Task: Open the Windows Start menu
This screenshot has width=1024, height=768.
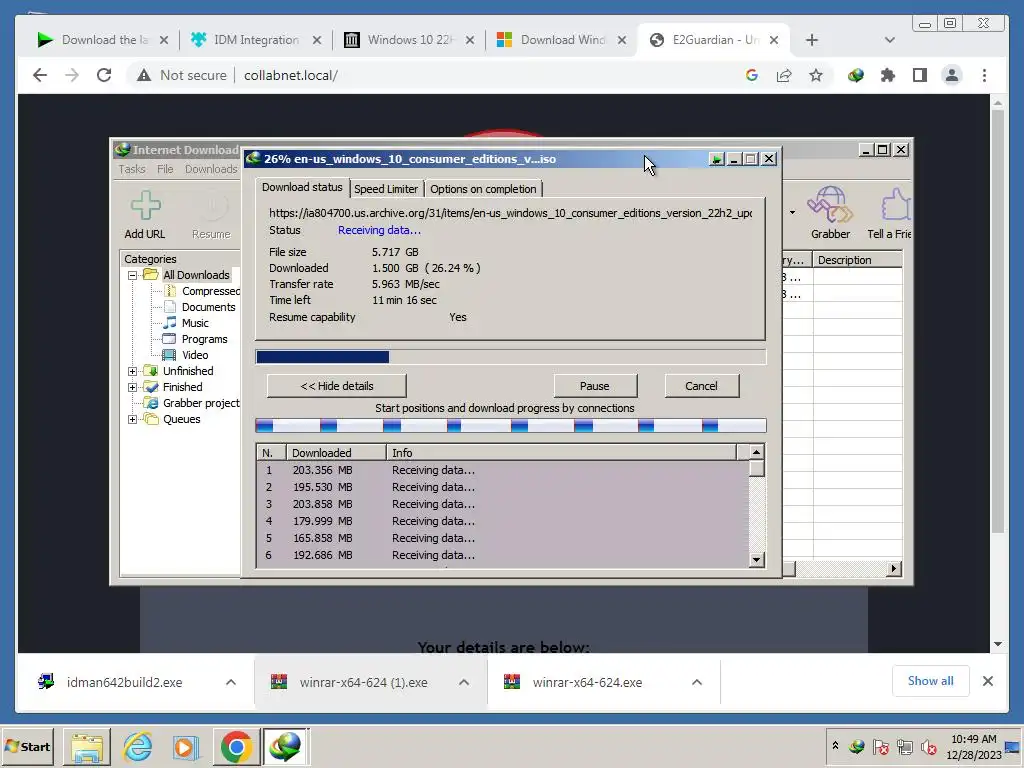Action: click(x=27, y=746)
